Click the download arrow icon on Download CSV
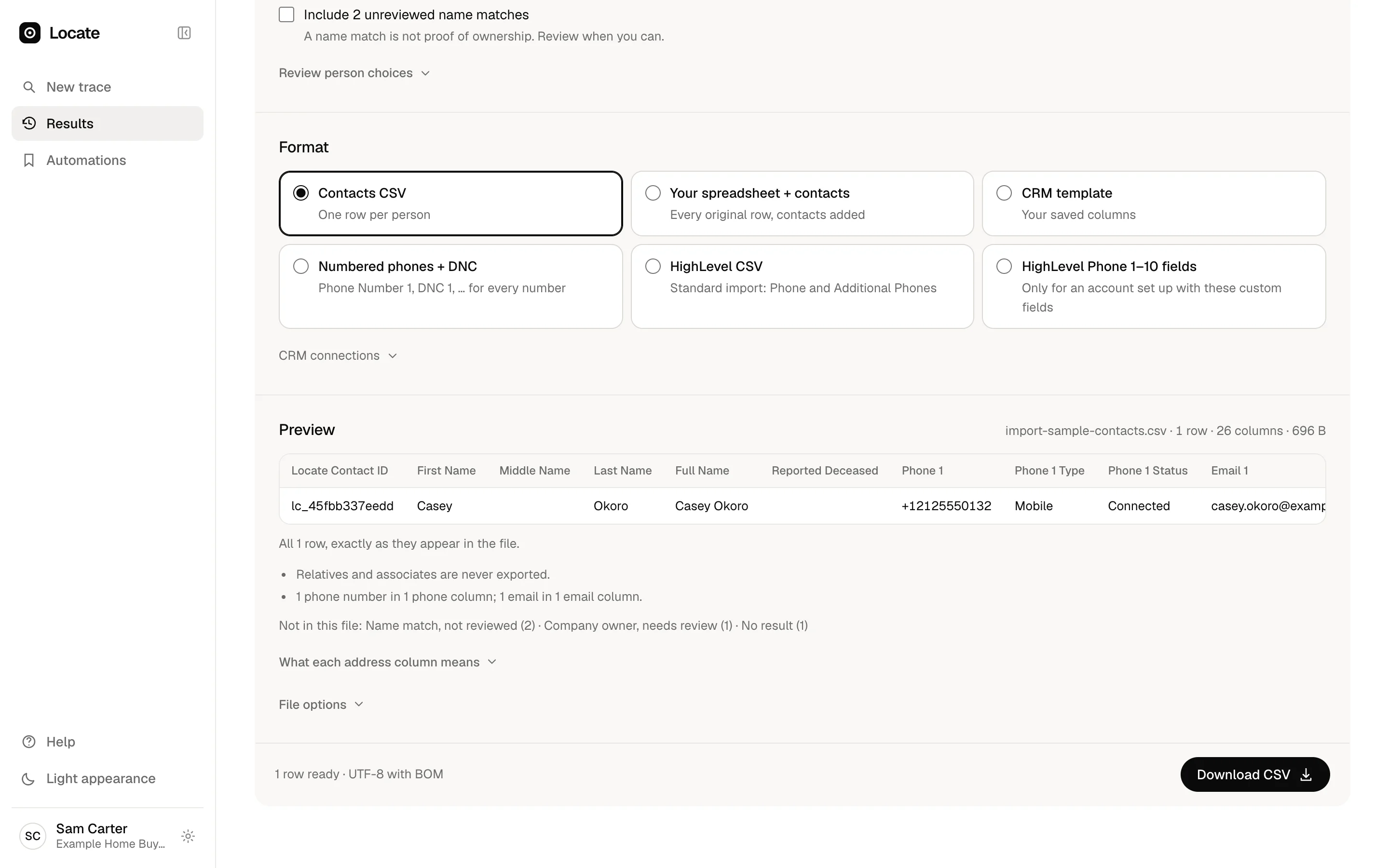Image resolution: width=1389 pixels, height=868 pixels. point(1306,774)
